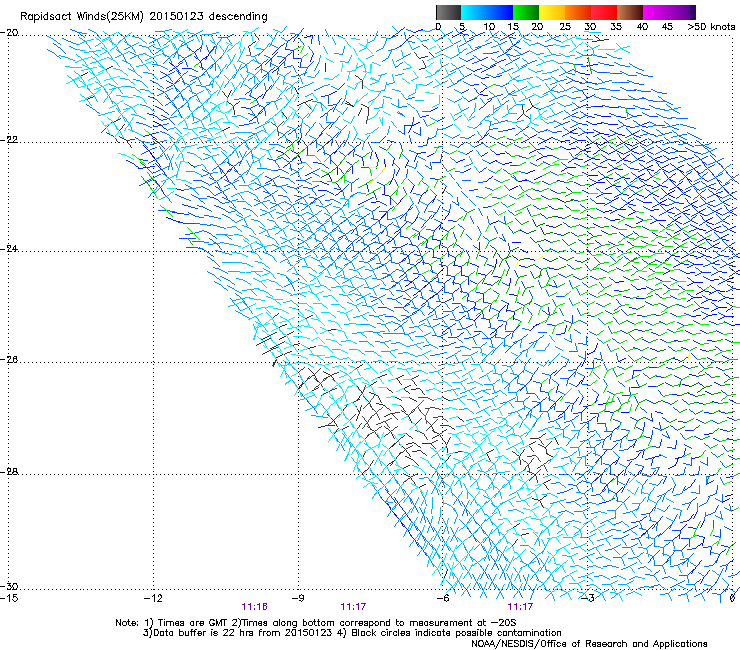740x650 pixels.
Task: Click the -20 latitude axis label
Action: coord(9,33)
